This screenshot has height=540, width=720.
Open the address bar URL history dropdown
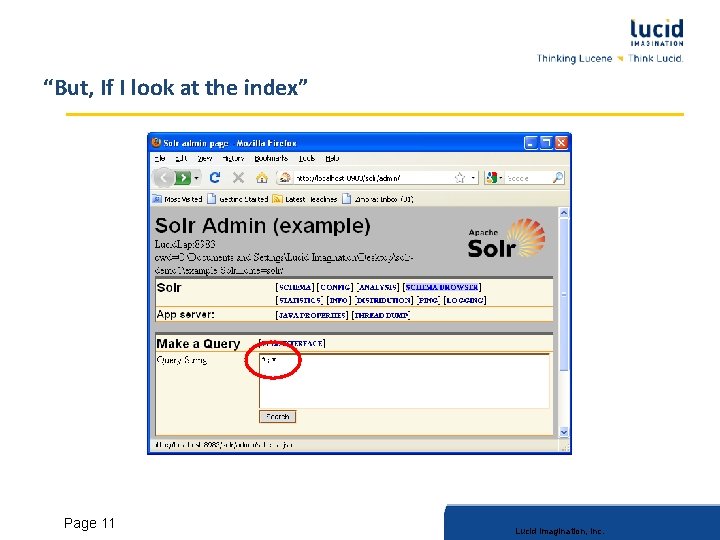[x=472, y=178]
